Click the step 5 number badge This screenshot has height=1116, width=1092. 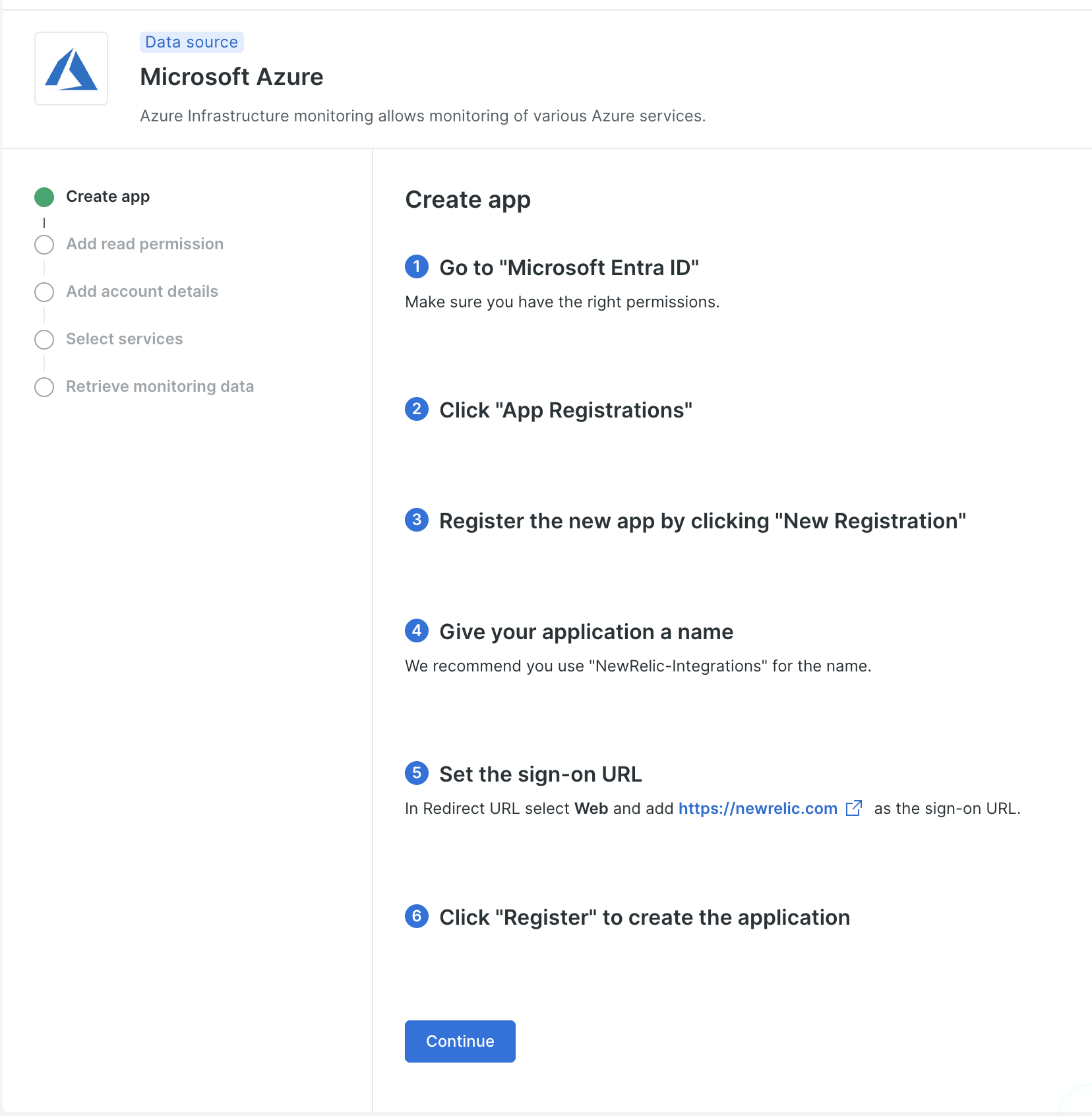coord(416,773)
